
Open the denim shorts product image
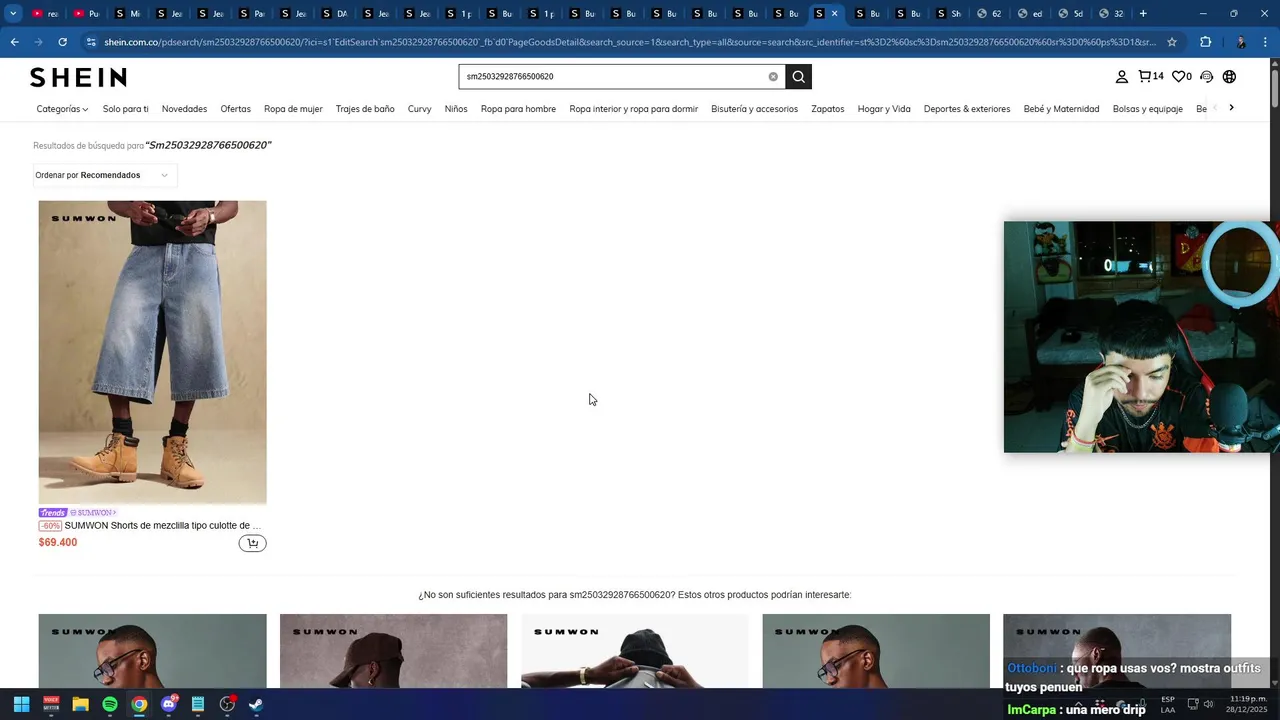[152, 352]
